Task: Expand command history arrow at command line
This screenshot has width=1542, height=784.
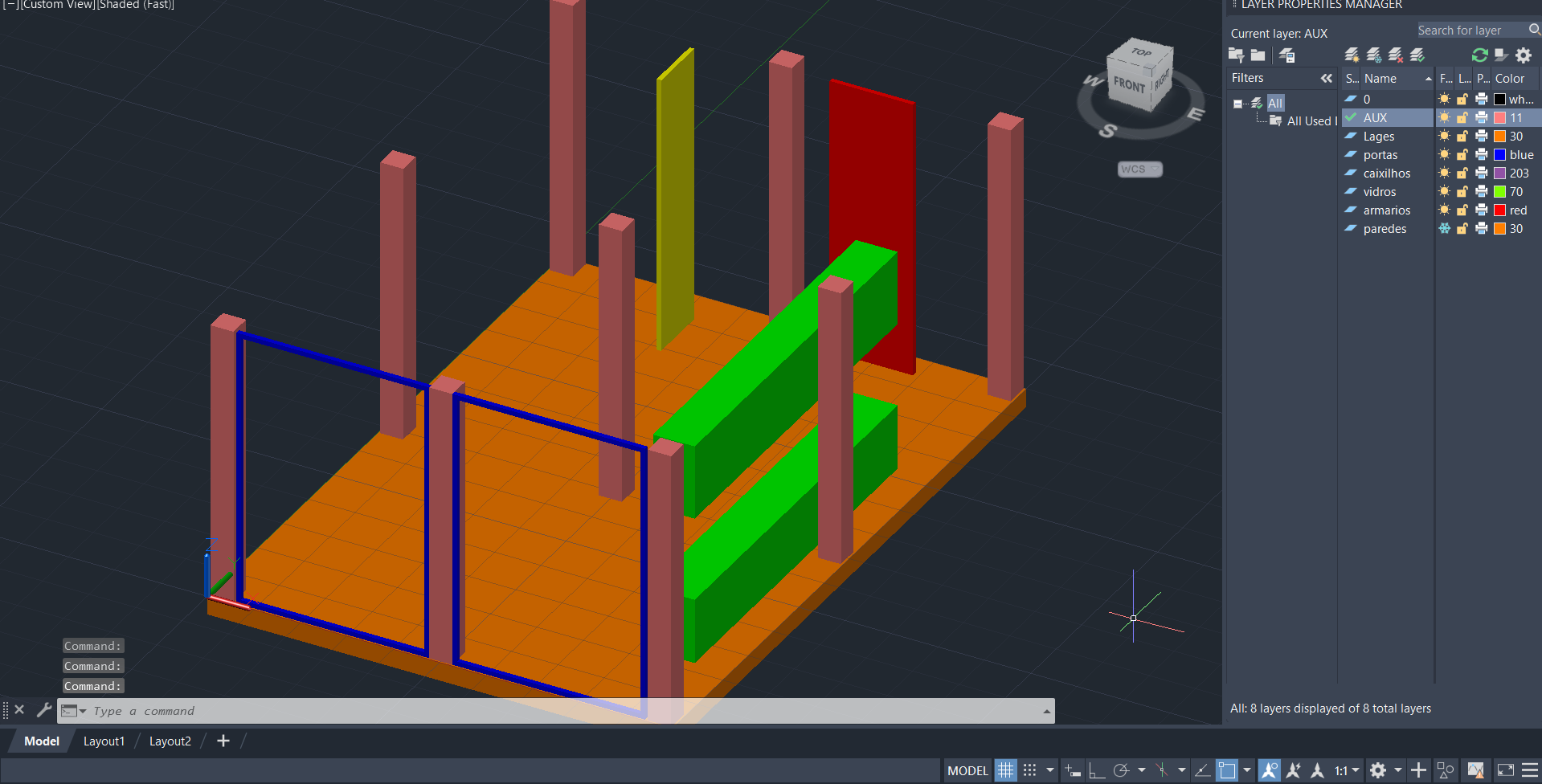Action: point(1046,711)
